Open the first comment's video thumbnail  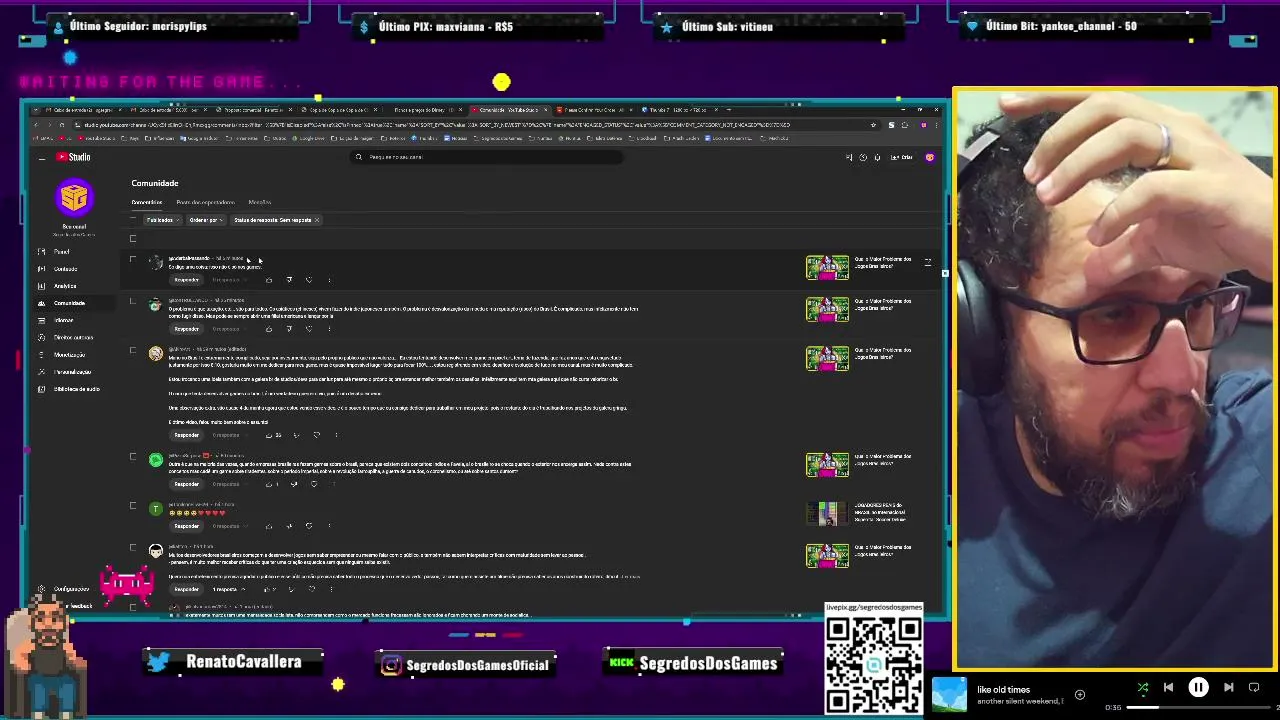827,267
